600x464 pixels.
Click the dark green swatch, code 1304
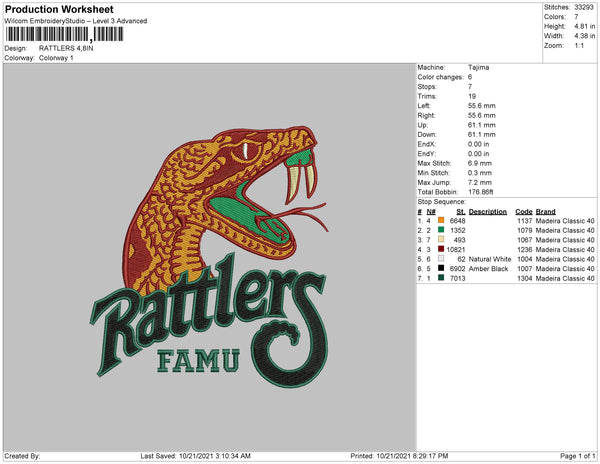(x=441, y=278)
